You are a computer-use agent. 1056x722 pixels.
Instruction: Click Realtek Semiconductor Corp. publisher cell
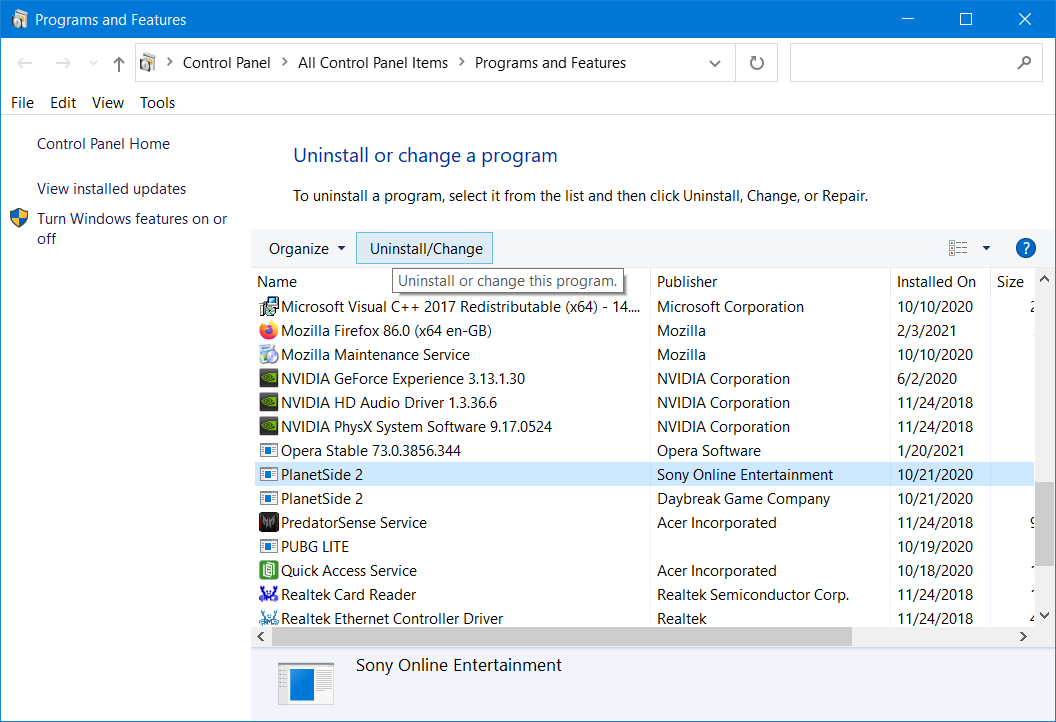point(752,595)
